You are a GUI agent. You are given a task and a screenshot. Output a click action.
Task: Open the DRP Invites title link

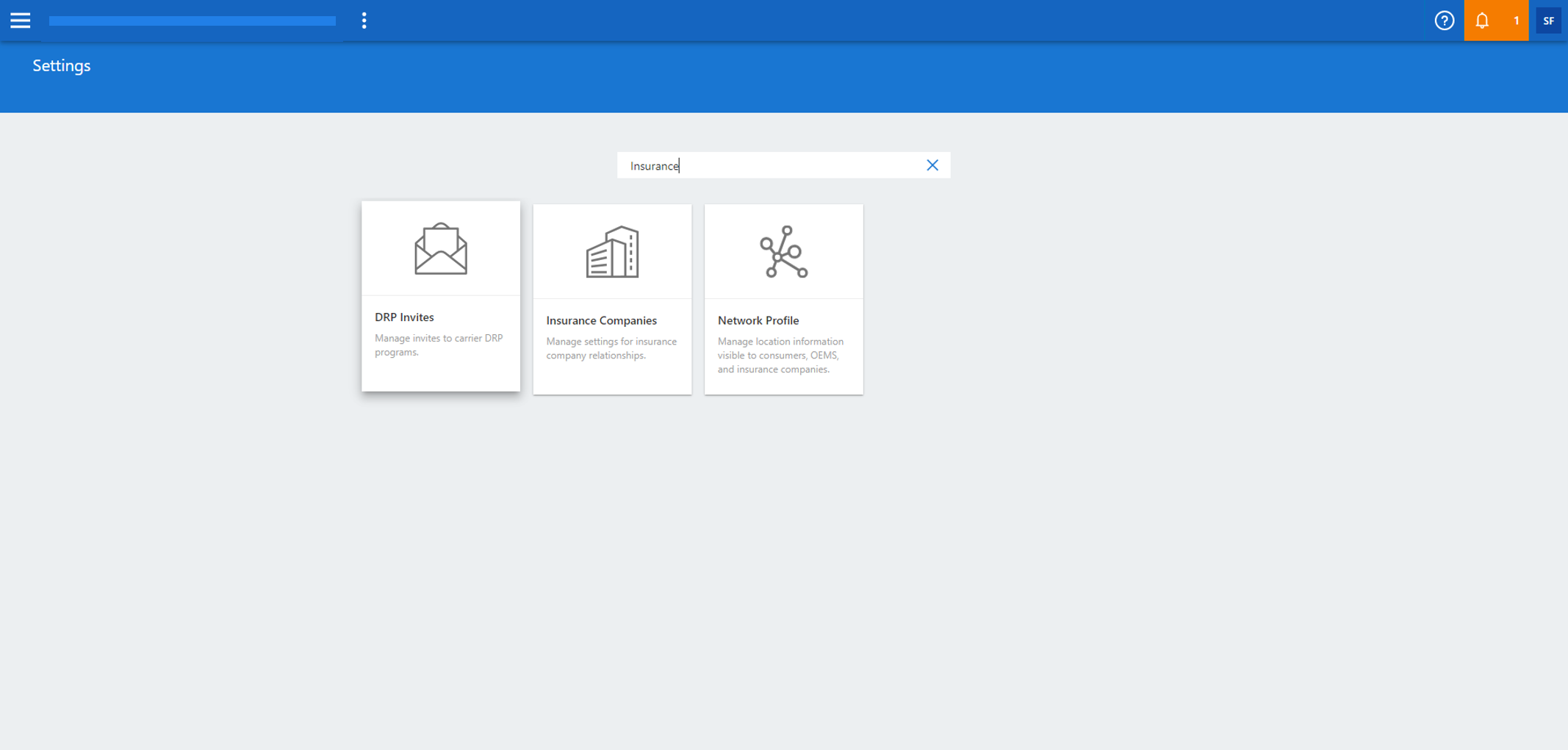tap(404, 317)
